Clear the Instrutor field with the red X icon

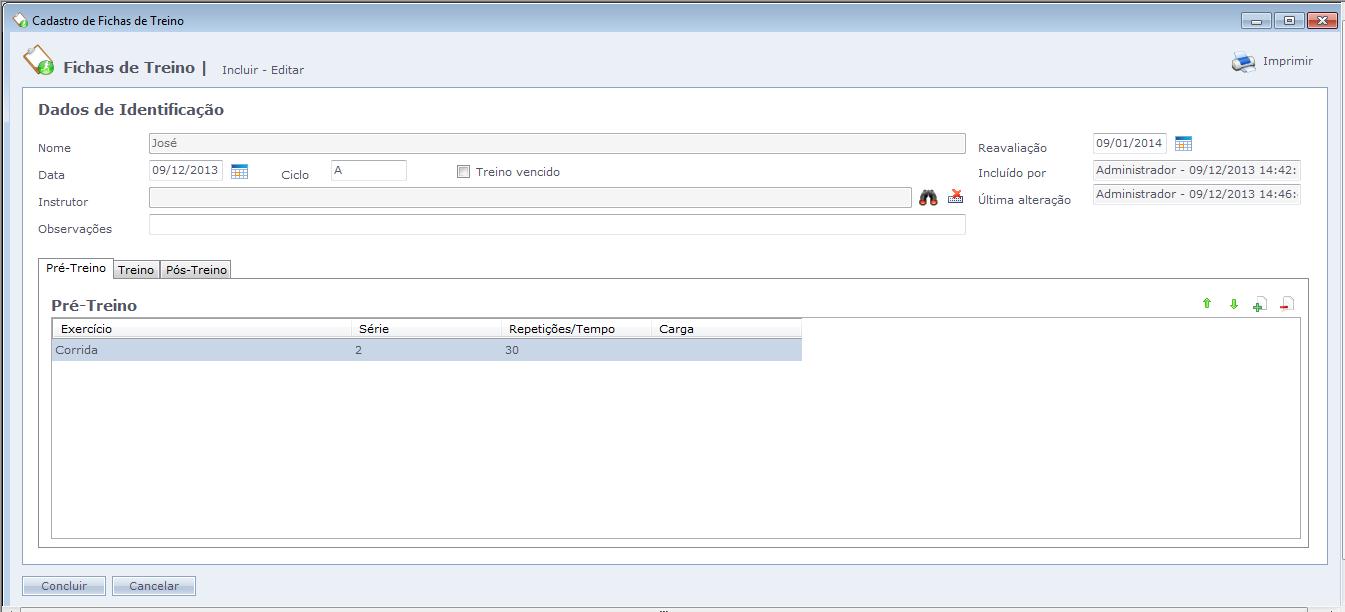pyautogui.click(x=955, y=197)
